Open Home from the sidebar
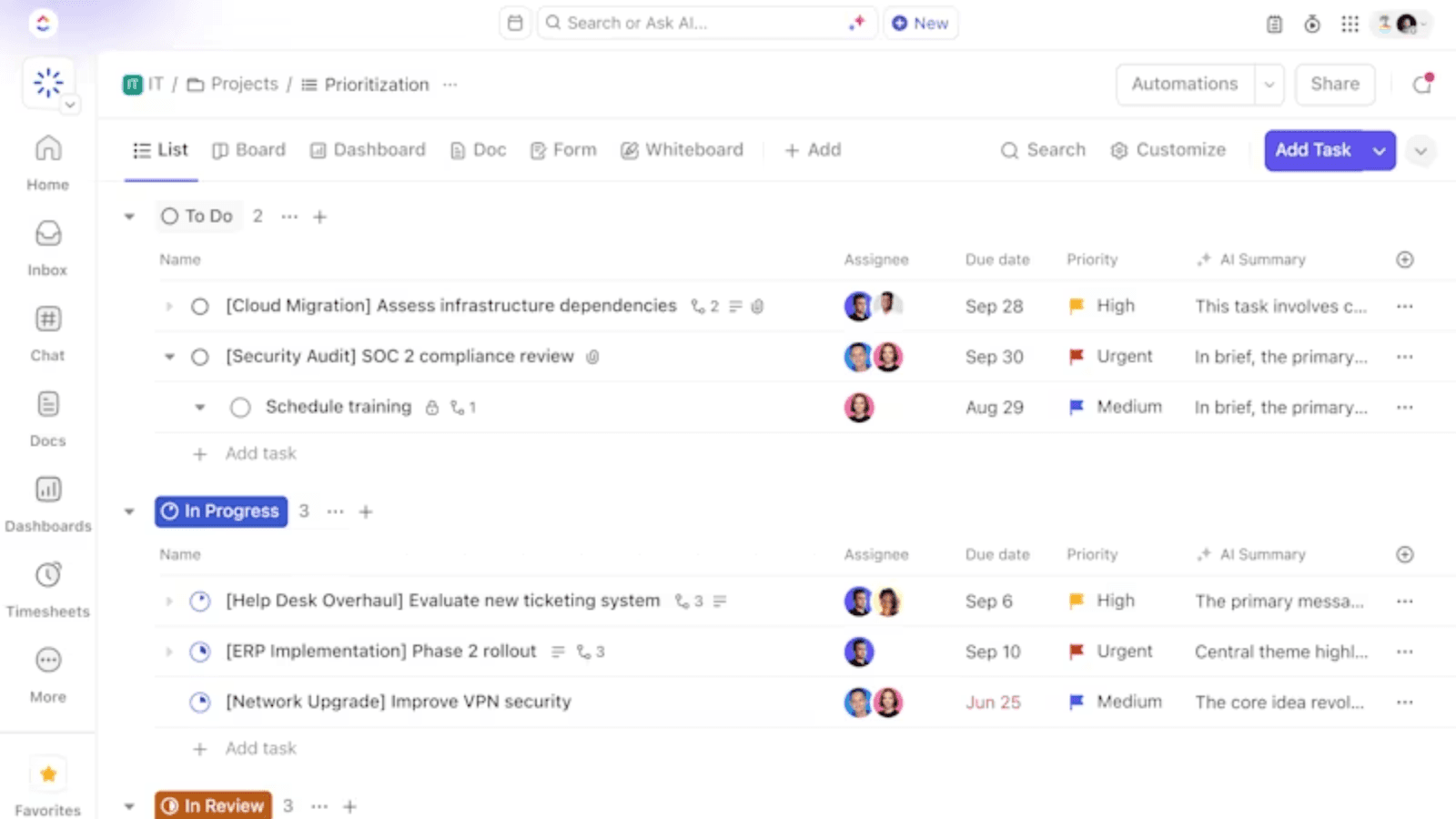Viewport: 1456px width, 819px height. click(47, 163)
